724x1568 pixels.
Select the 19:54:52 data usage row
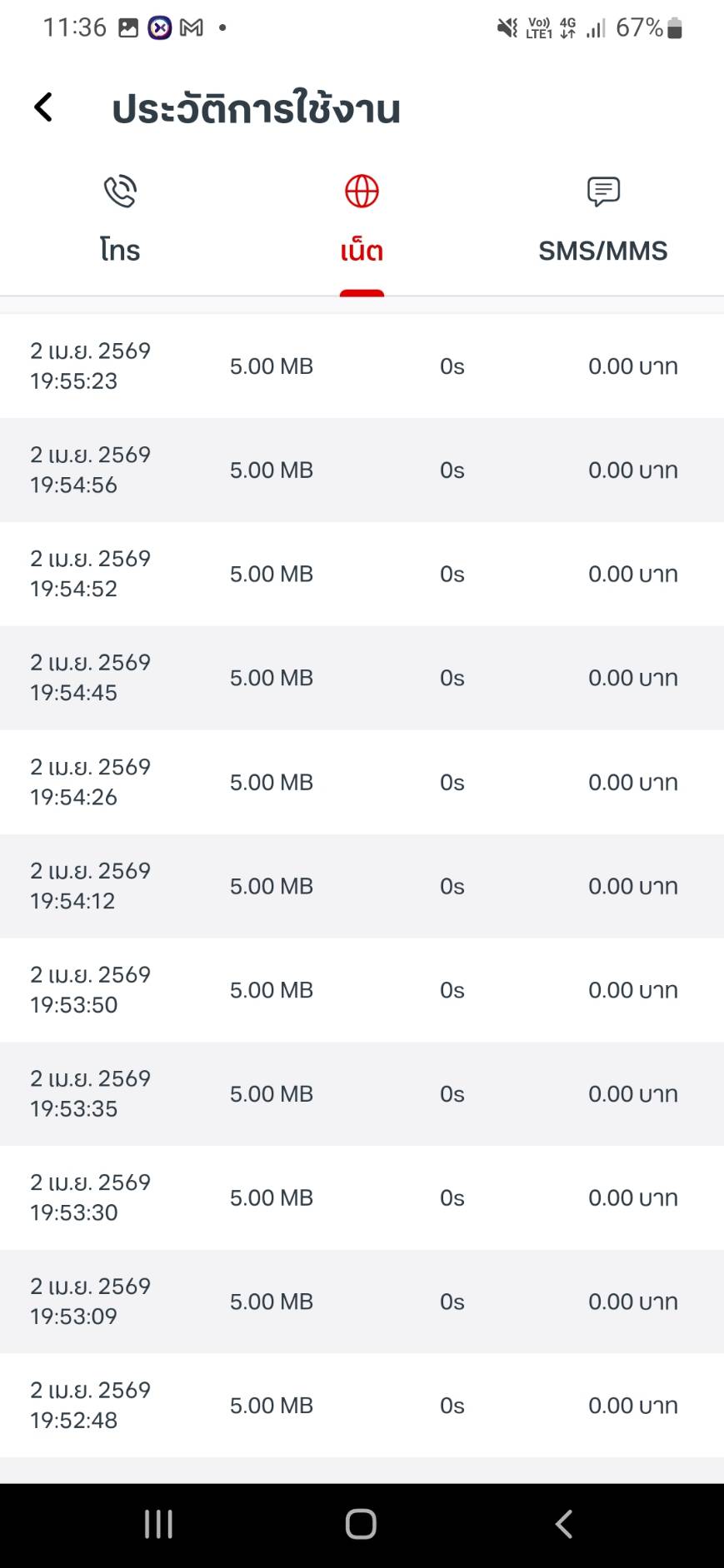362,575
